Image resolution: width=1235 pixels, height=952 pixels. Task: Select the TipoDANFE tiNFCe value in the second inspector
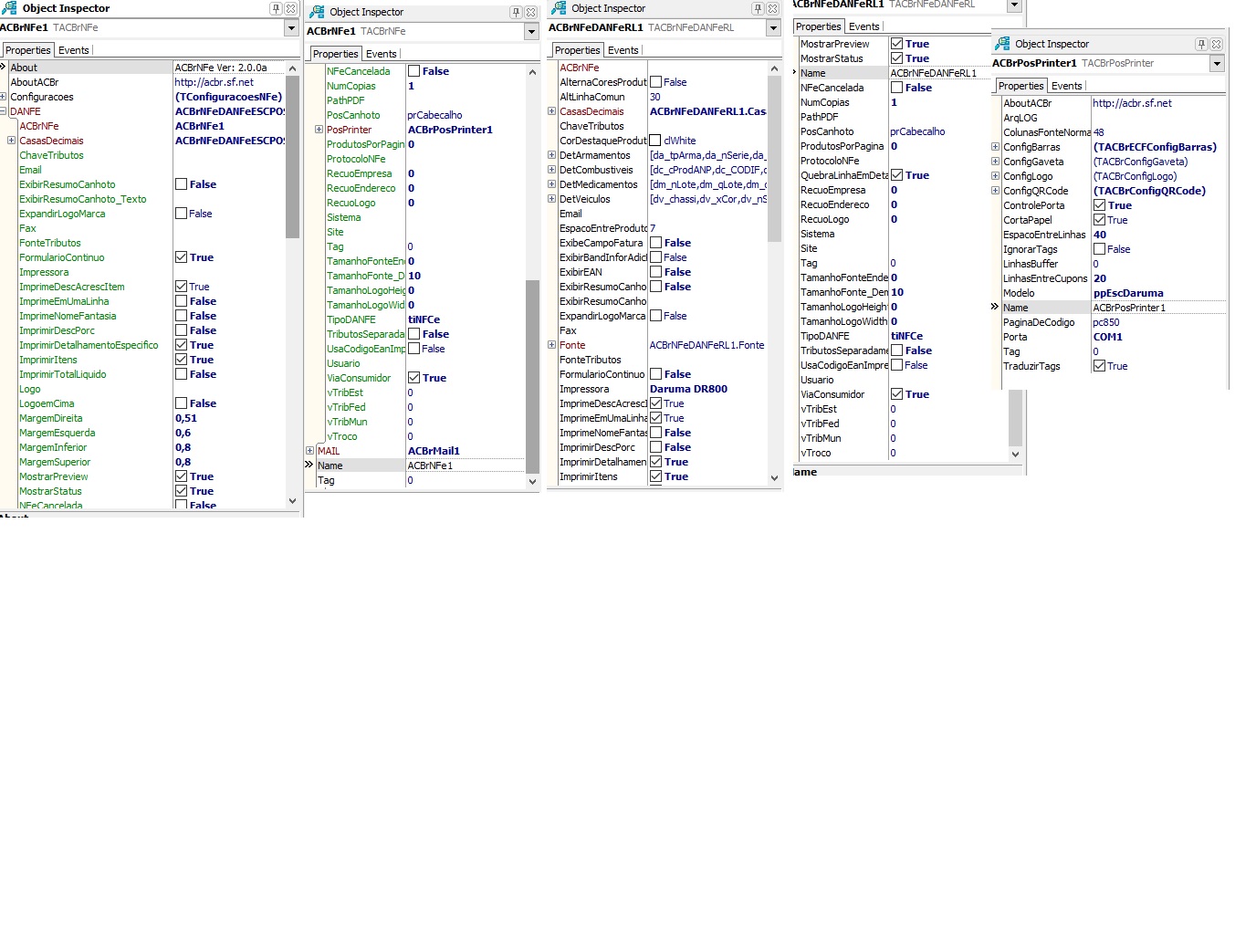click(424, 319)
